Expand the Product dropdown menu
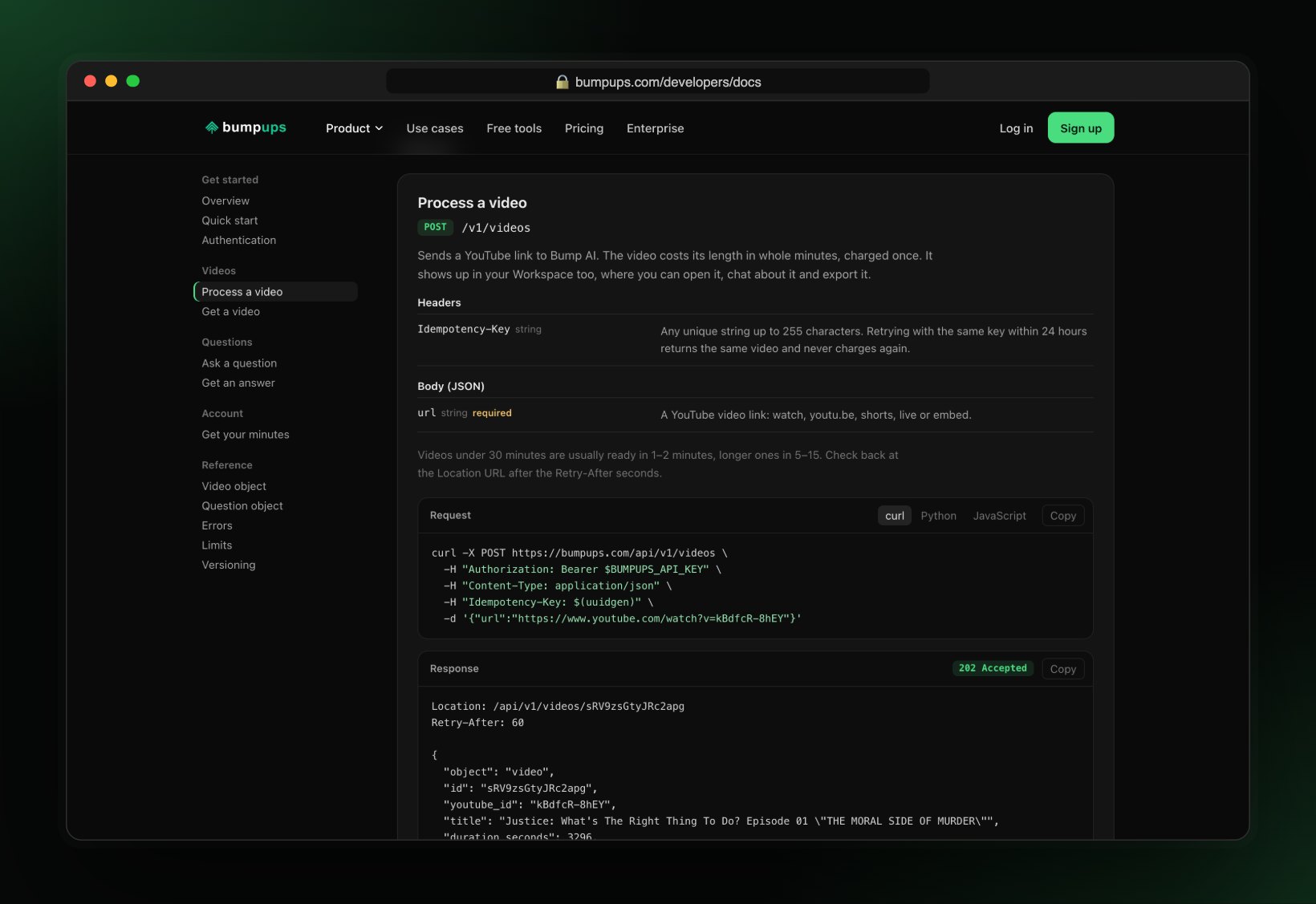The width and height of the screenshot is (1316, 904). 354,128
